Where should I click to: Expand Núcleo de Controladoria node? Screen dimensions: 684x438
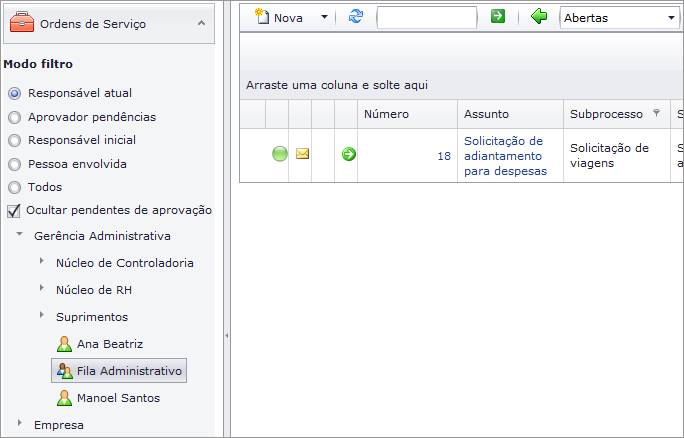(41, 261)
